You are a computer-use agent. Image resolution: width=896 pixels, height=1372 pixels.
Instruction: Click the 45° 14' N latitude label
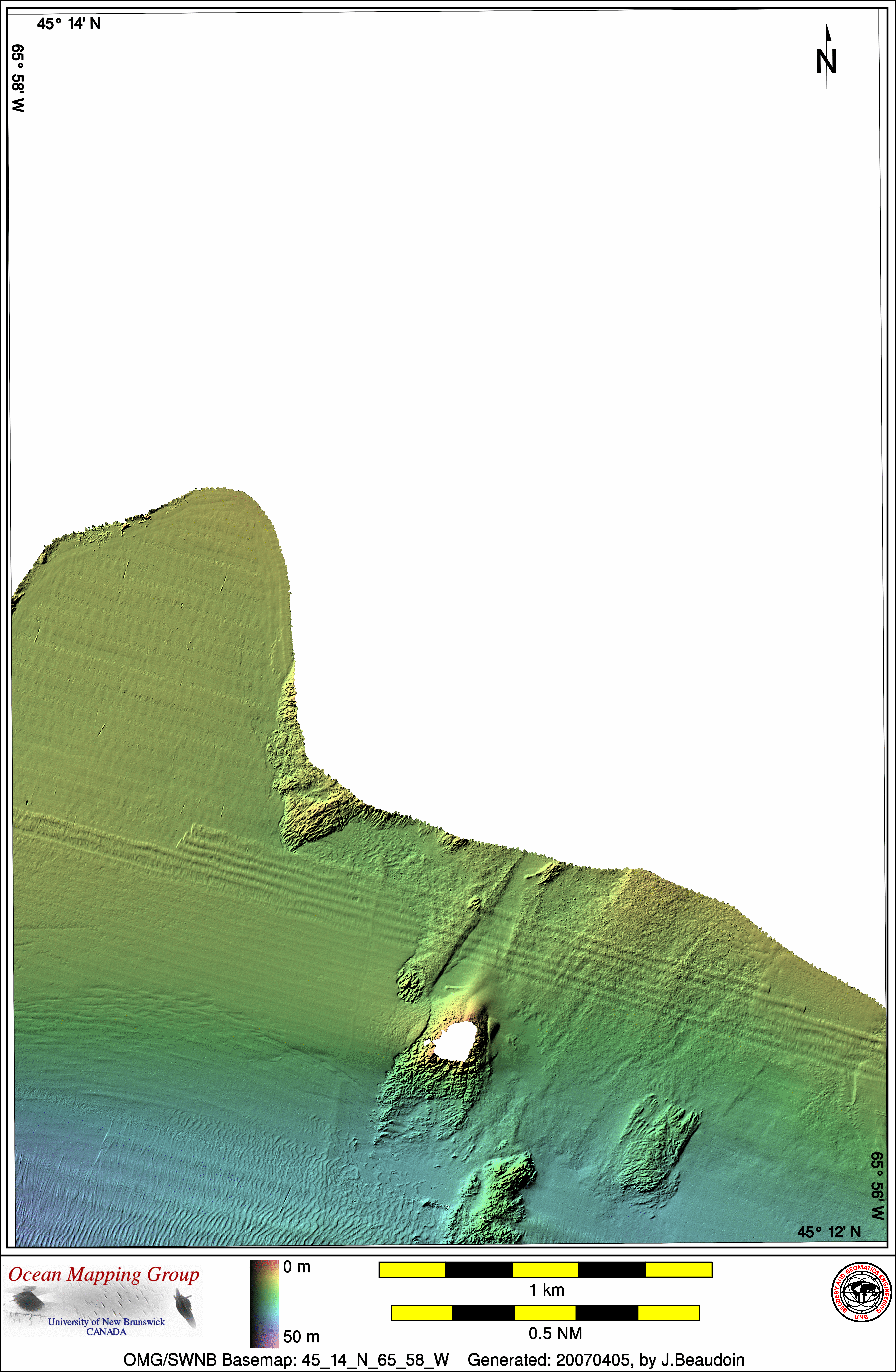[x=69, y=24]
